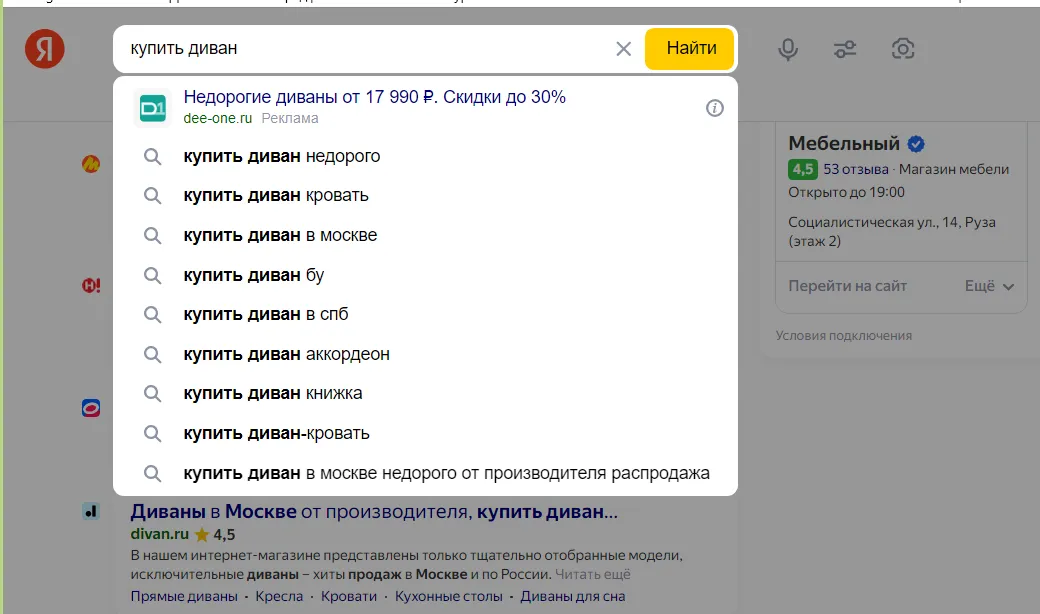
Task: Open Кухонные столы sitelink
Action: 448,596
